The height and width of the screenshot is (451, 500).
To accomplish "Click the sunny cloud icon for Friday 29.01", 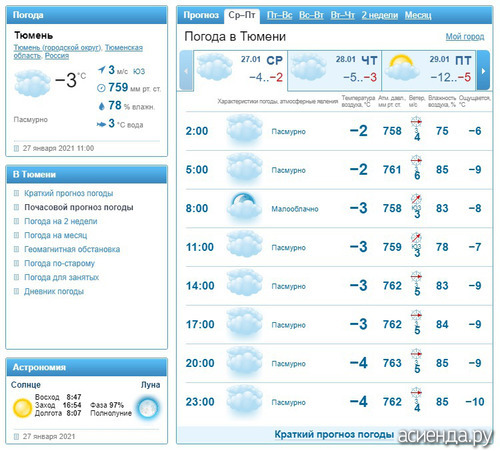I will pyautogui.click(x=402, y=68).
